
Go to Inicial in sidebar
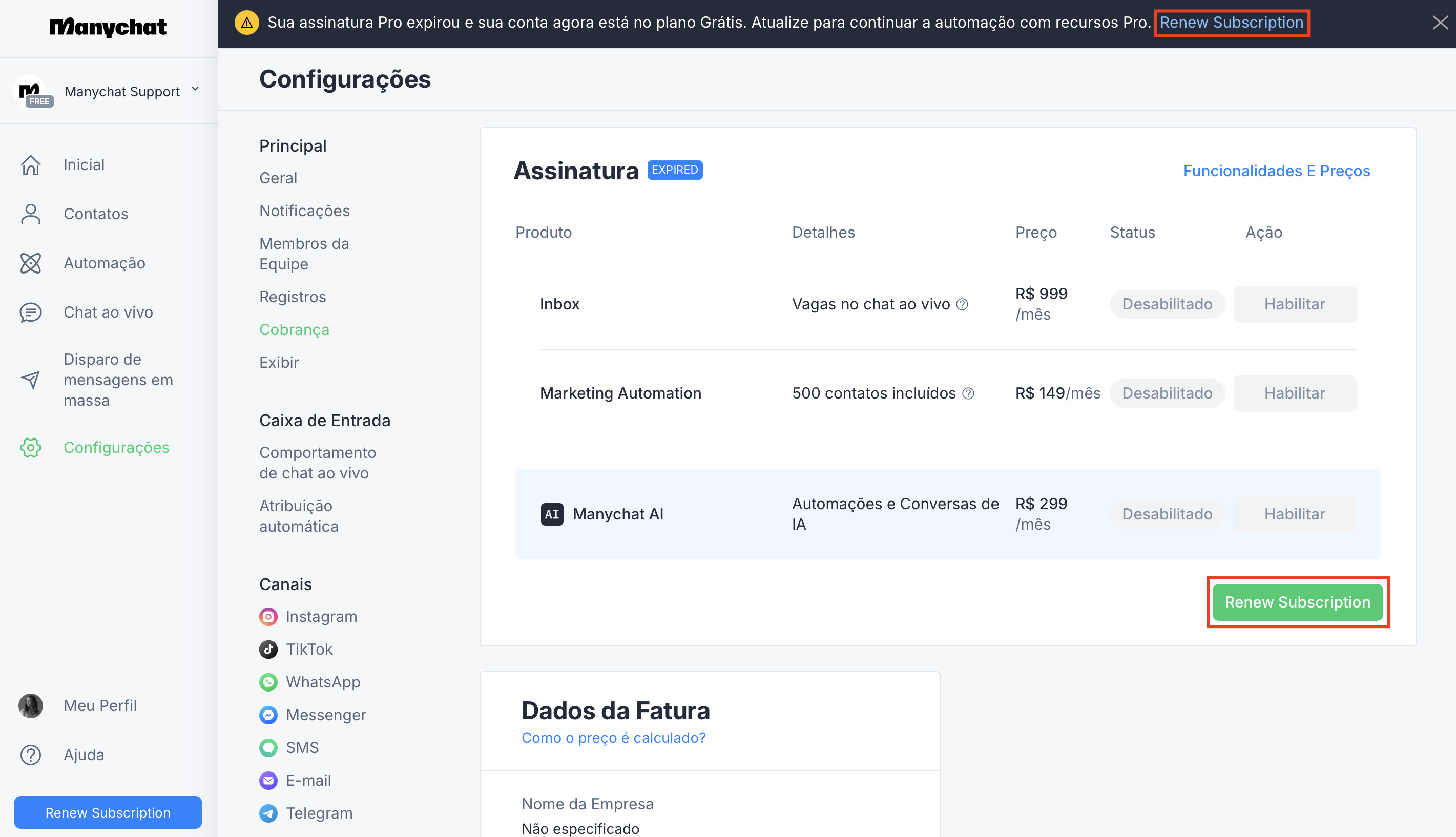[x=84, y=165]
